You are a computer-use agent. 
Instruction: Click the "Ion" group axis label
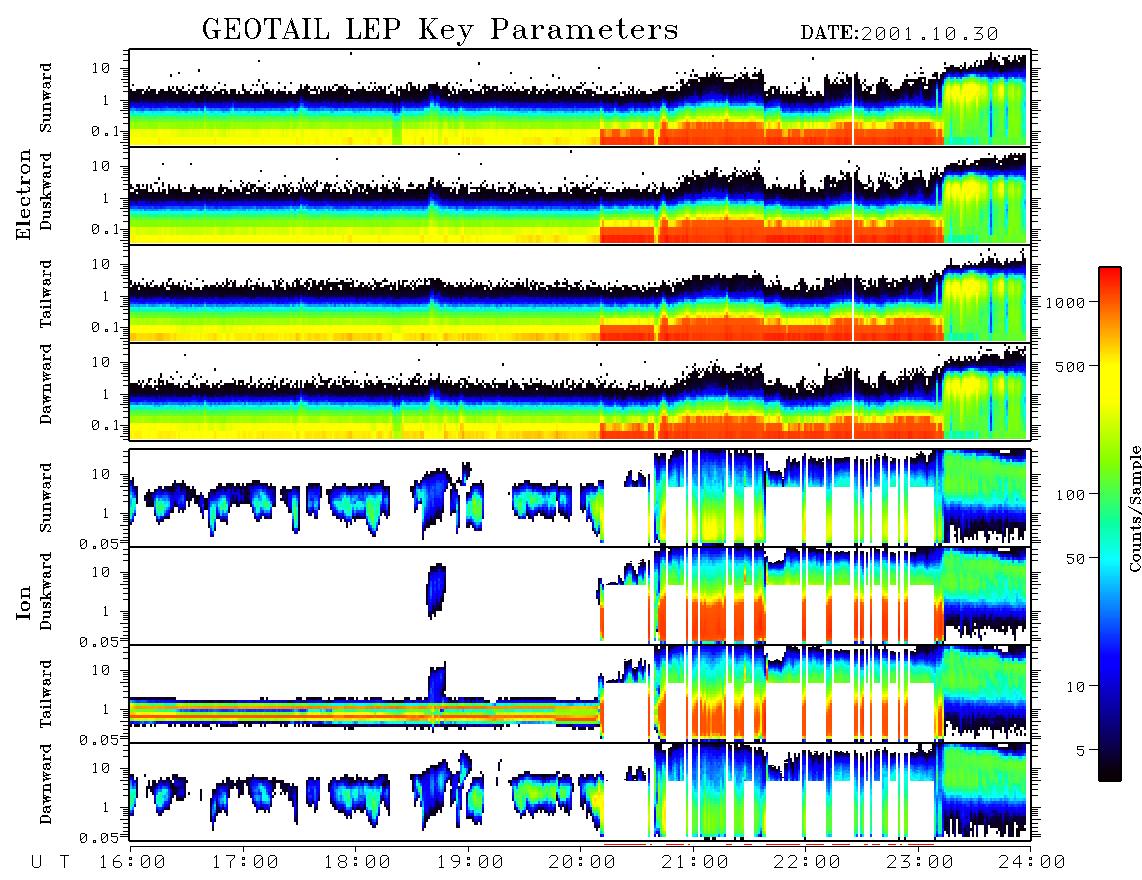tap(24, 602)
